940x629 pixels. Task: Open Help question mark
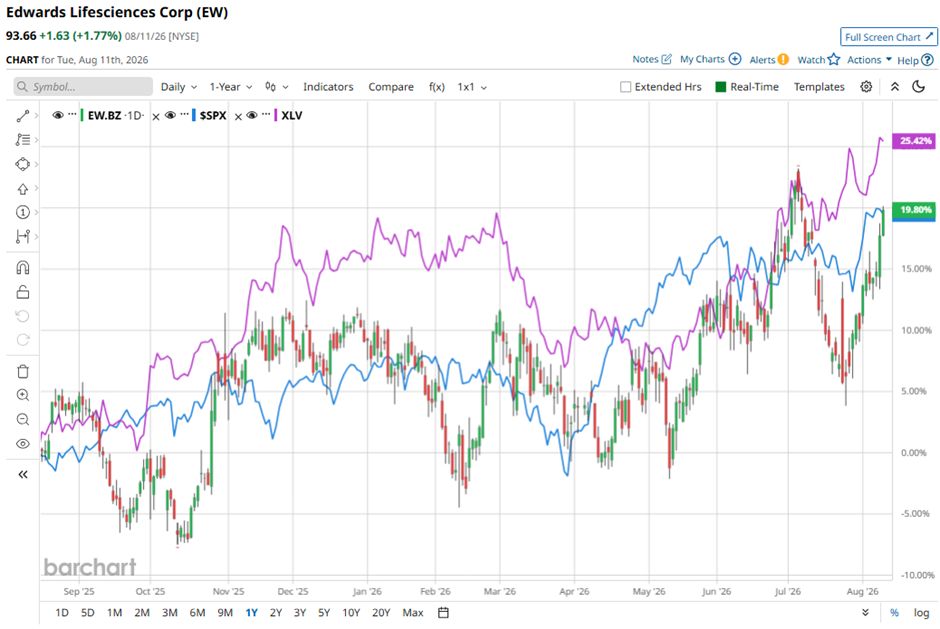pos(927,60)
